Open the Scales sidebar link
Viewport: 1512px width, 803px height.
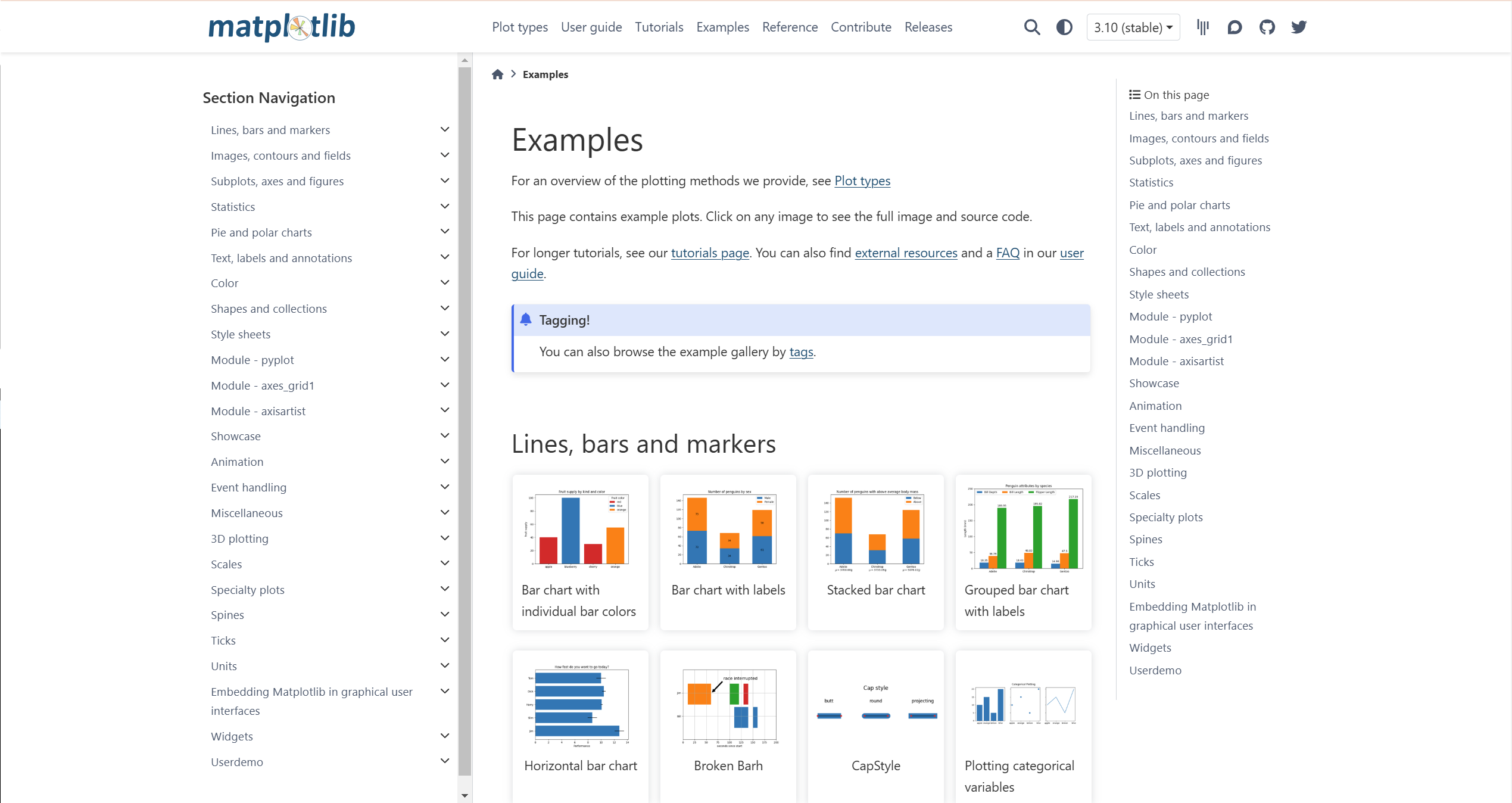pyautogui.click(x=226, y=564)
